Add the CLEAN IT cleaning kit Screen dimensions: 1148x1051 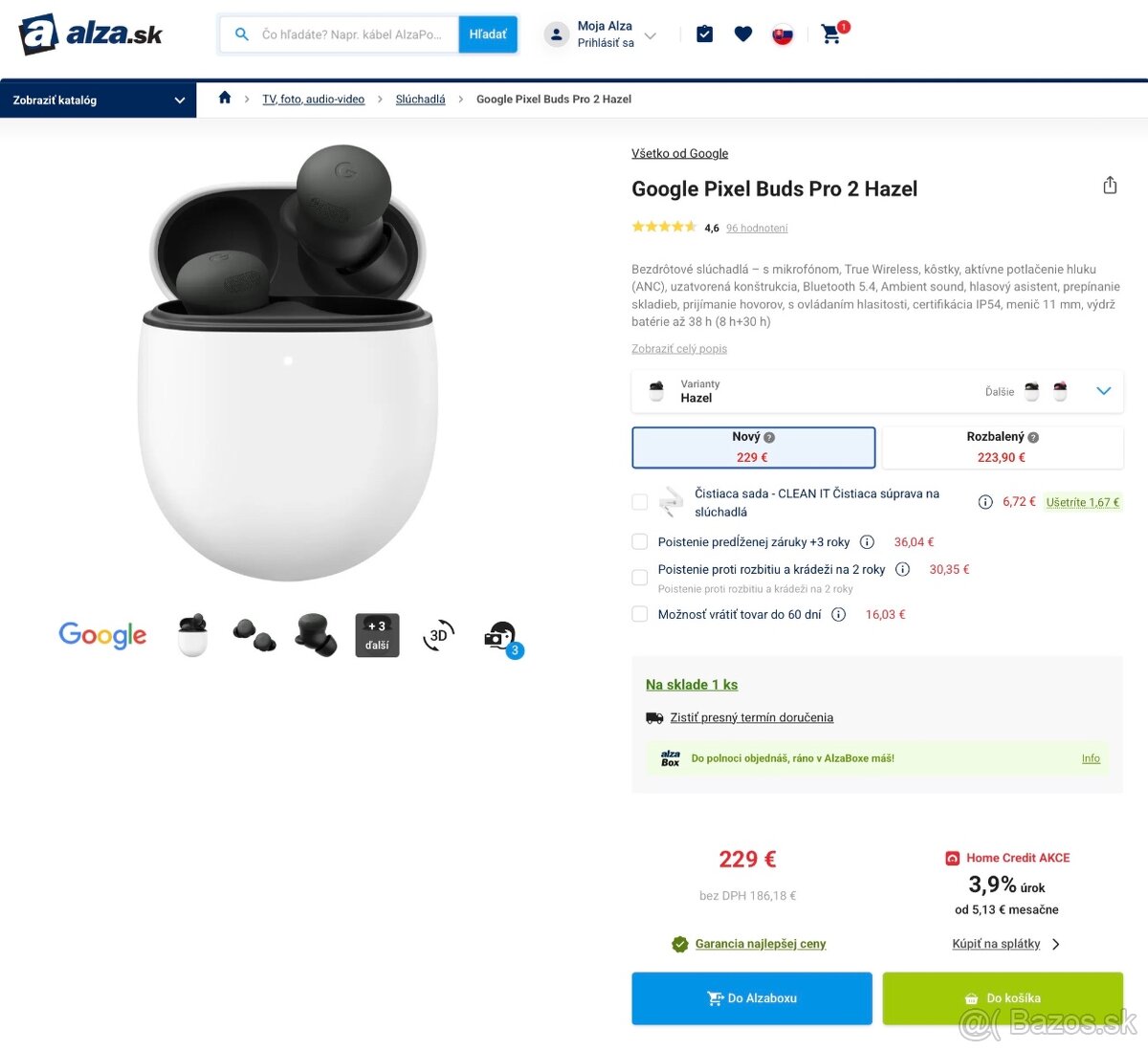coord(639,501)
